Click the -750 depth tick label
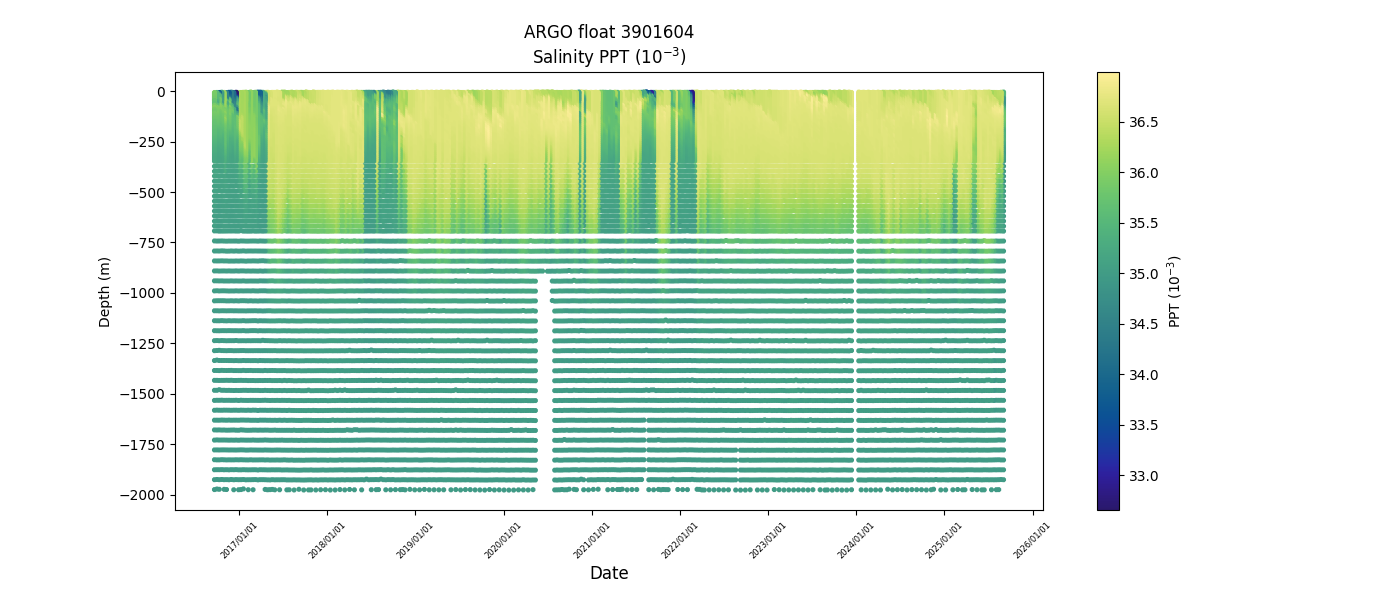 pyautogui.click(x=149, y=243)
